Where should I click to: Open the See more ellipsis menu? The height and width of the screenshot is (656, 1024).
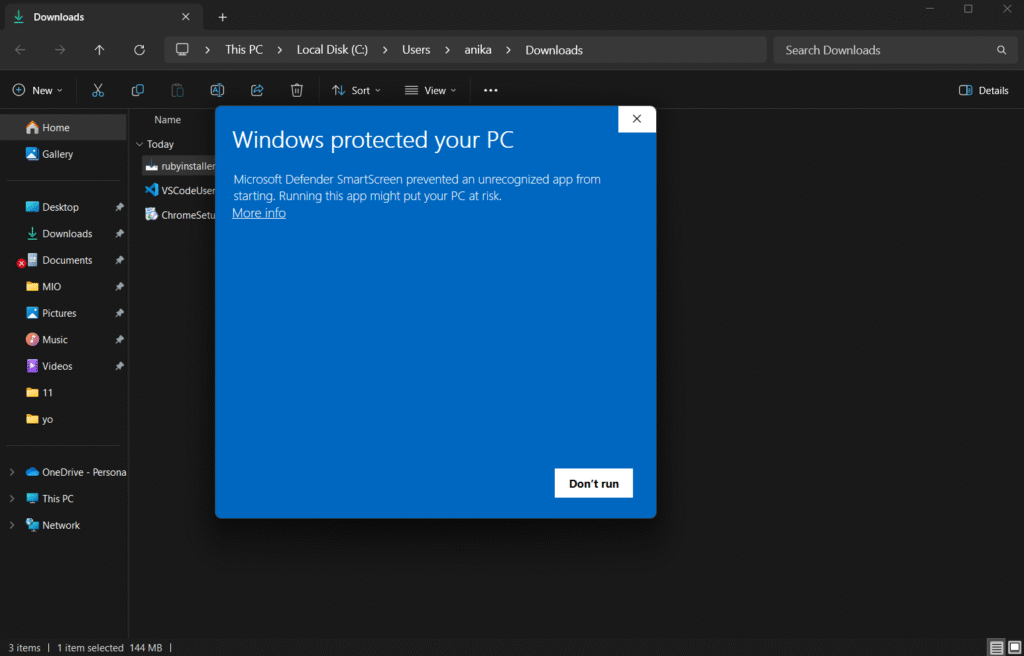490,90
